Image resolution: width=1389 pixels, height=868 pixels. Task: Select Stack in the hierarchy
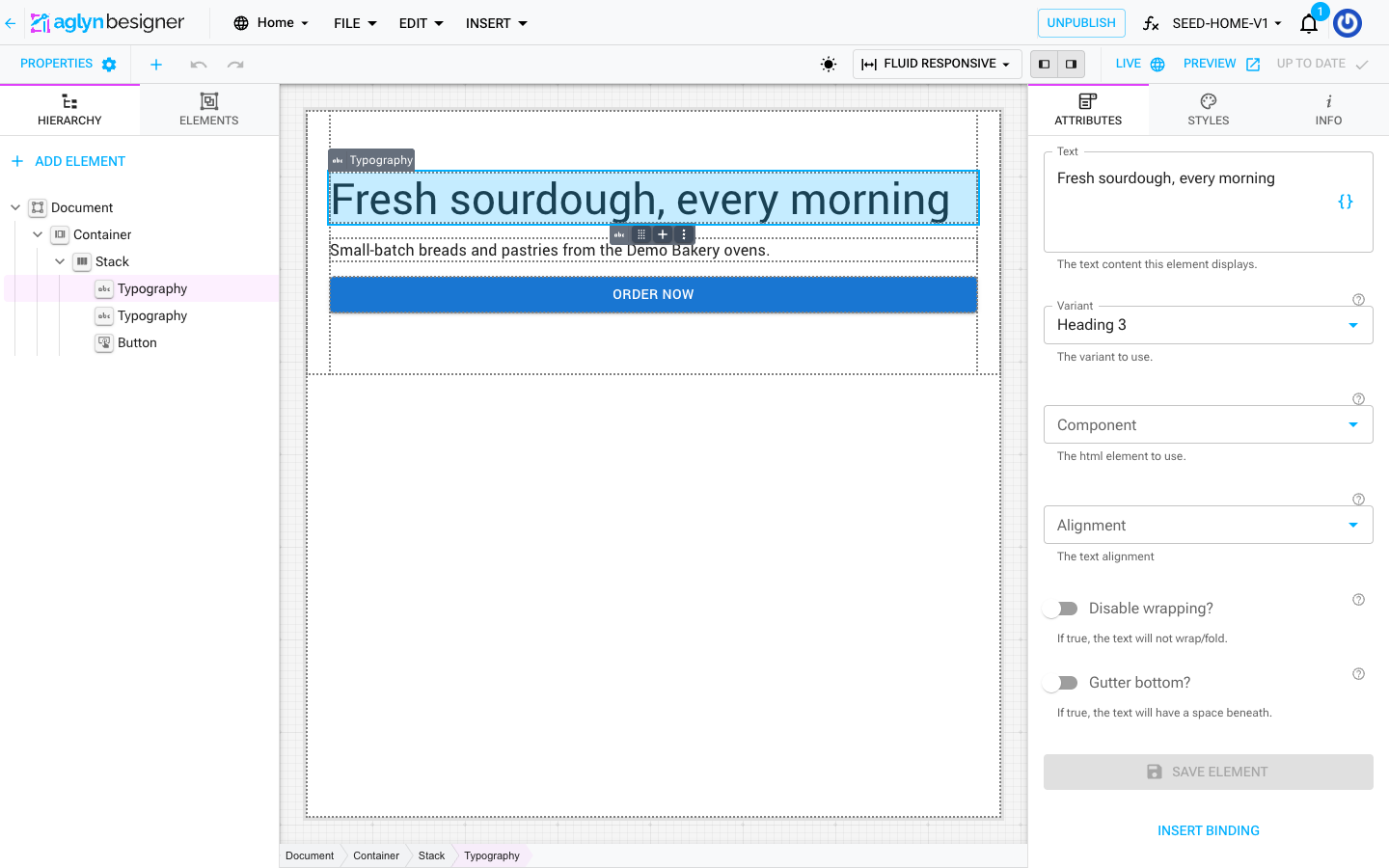pos(112,261)
